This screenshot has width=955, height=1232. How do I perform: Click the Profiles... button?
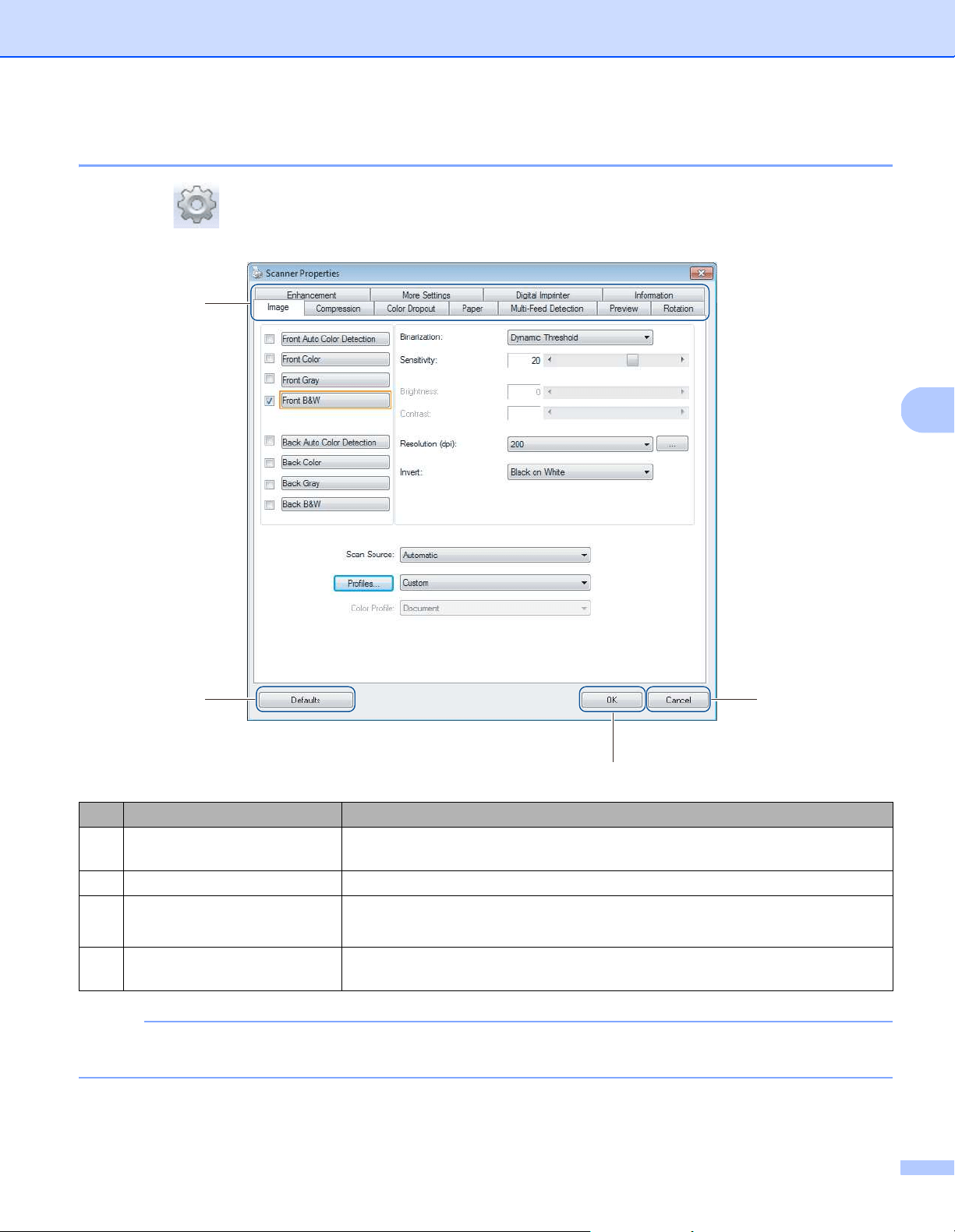363,583
